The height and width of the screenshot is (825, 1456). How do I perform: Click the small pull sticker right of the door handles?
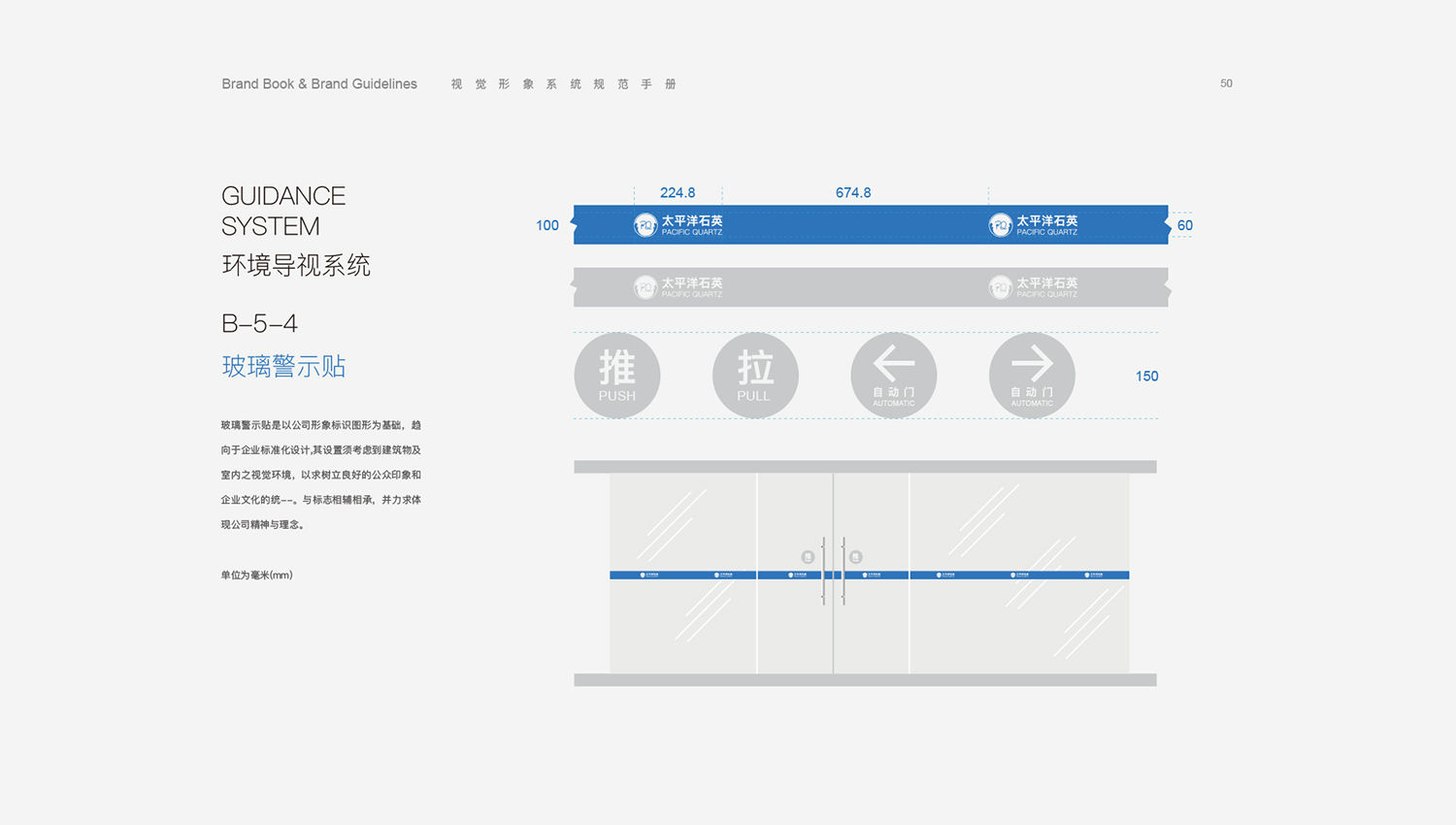[x=855, y=557]
